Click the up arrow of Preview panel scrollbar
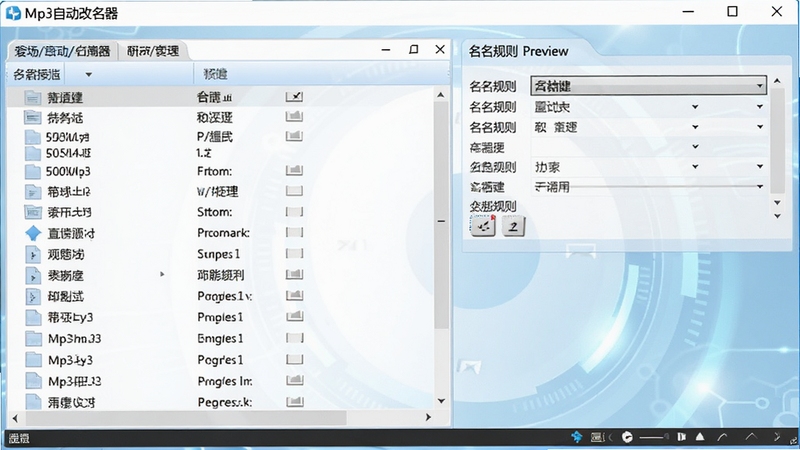 pyautogui.click(x=777, y=81)
